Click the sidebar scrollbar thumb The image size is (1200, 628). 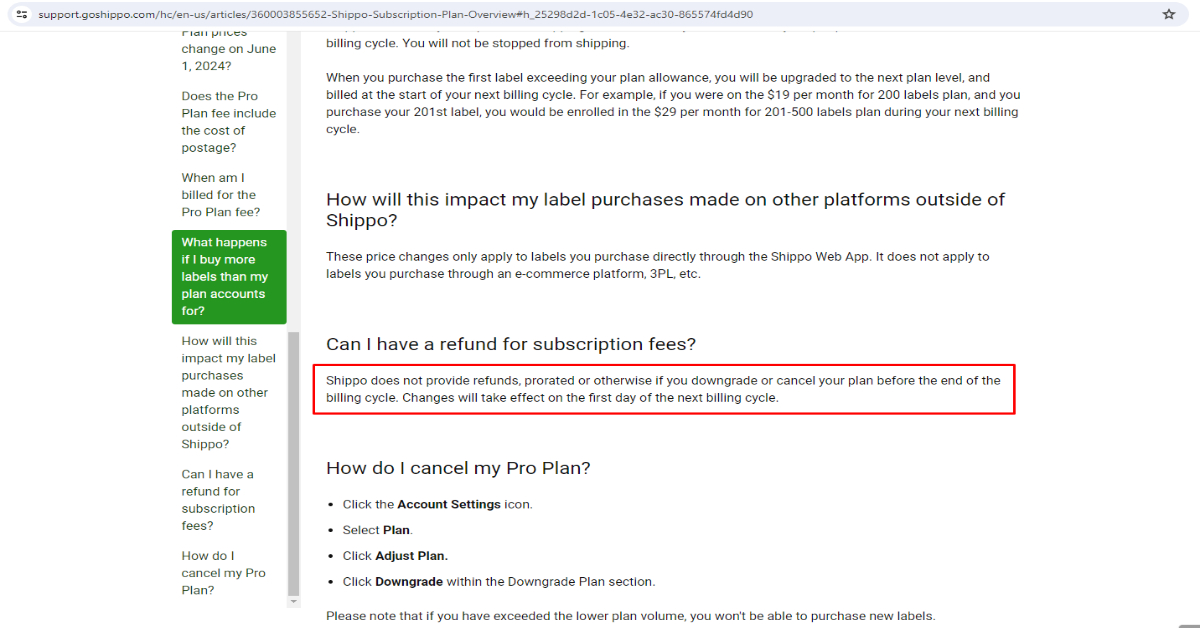(x=293, y=463)
